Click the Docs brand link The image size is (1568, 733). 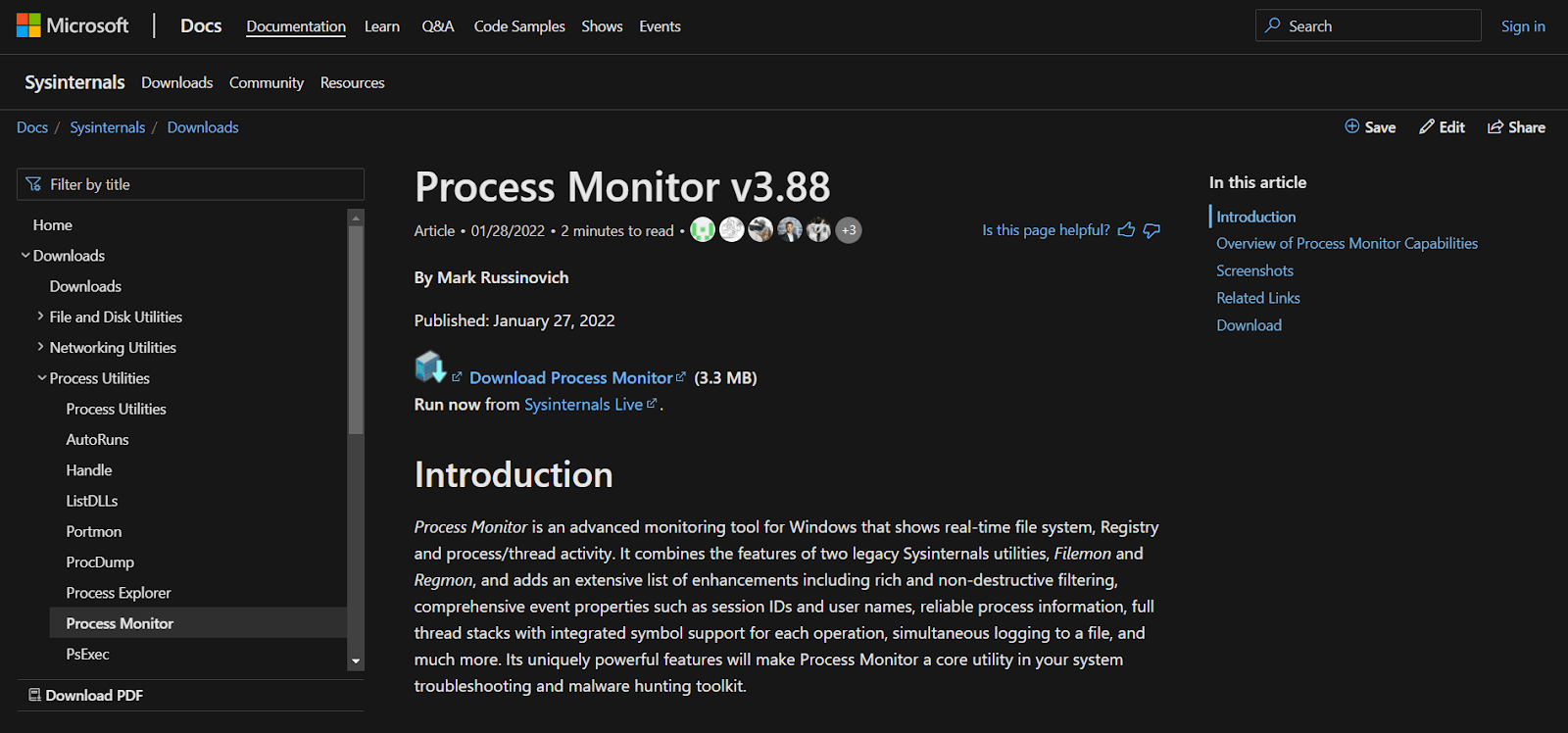click(201, 25)
